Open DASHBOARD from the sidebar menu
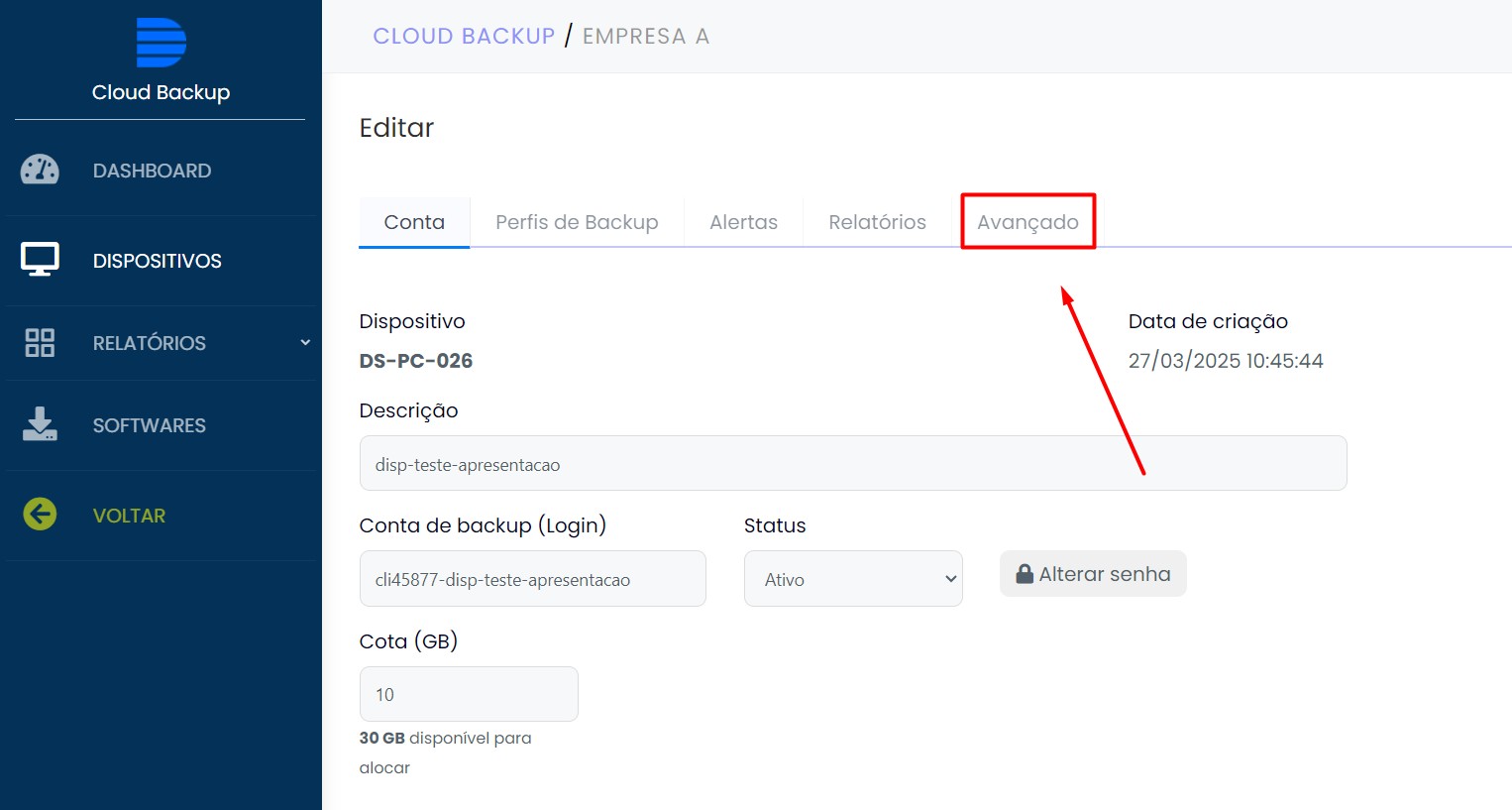 point(152,171)
